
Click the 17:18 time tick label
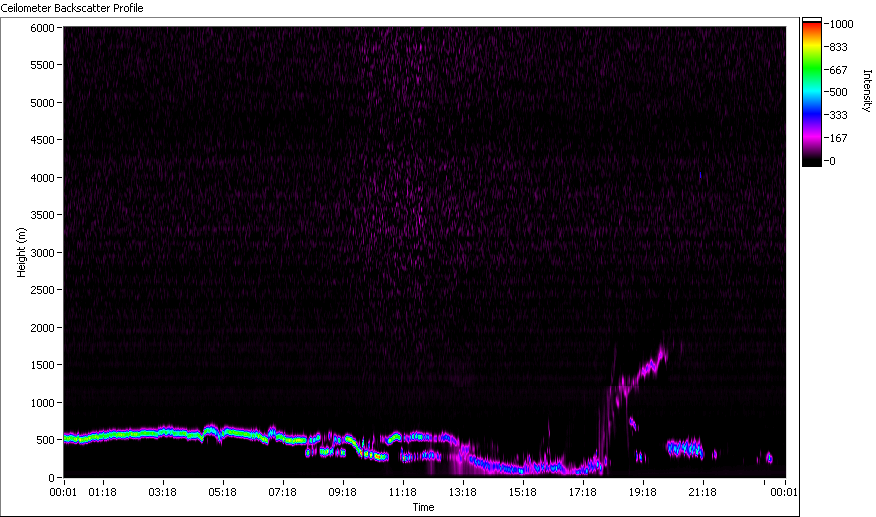(583, 492)
